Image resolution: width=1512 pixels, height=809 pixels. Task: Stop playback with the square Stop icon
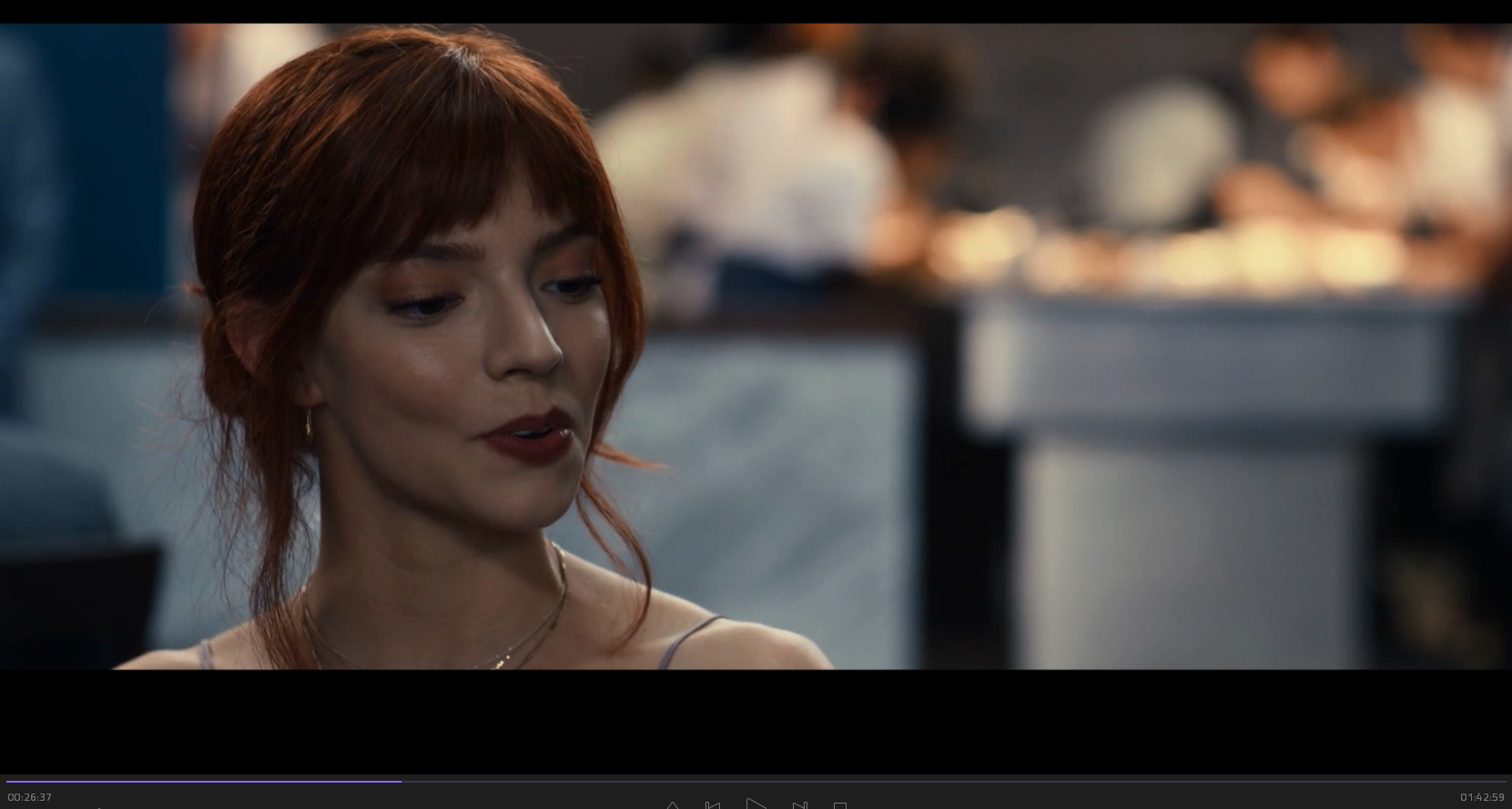pyautogui.click(x=840, y=805)
